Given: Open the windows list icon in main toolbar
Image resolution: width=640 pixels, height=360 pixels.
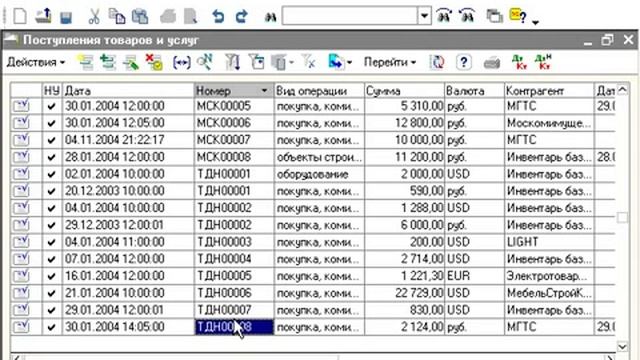Looking at the screenshot, I should pyautogui.click(x=494, y=17).
